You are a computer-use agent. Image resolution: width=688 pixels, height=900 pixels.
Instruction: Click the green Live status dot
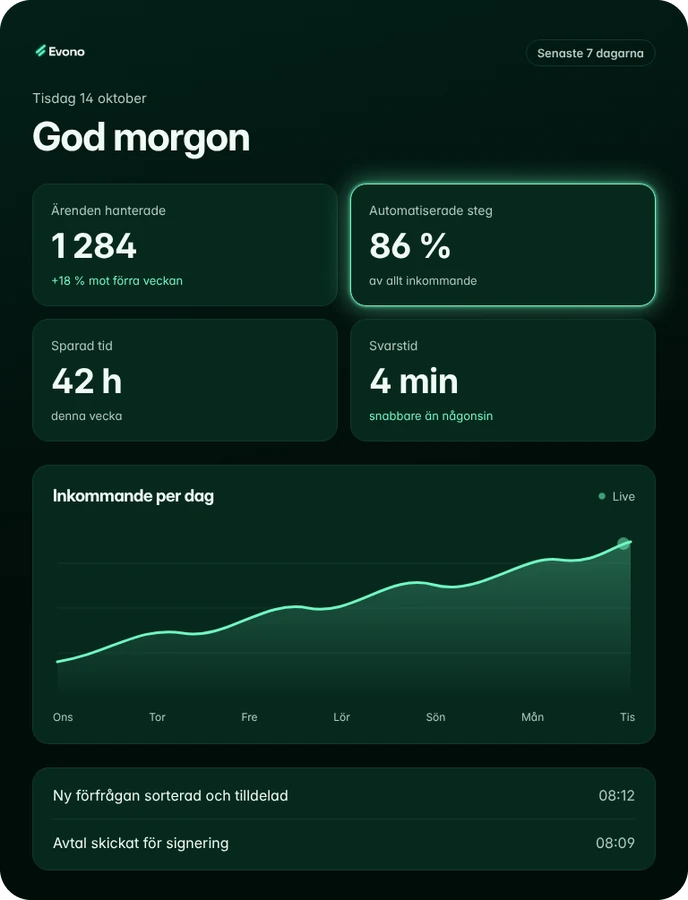point(601,496)
